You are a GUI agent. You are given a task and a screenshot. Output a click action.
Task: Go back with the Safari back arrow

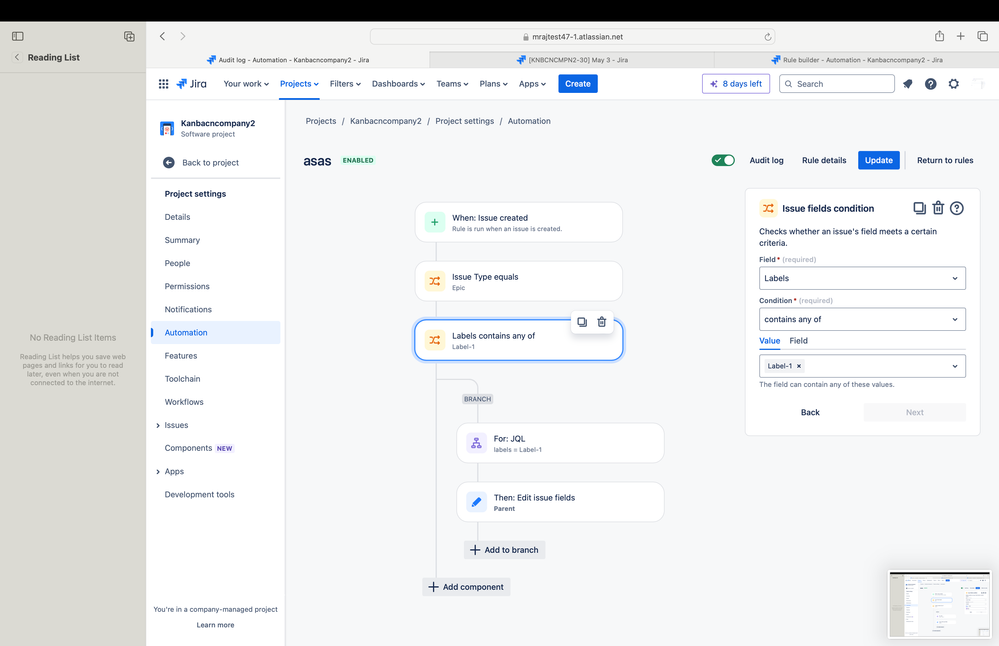click(x=162, y=36)
